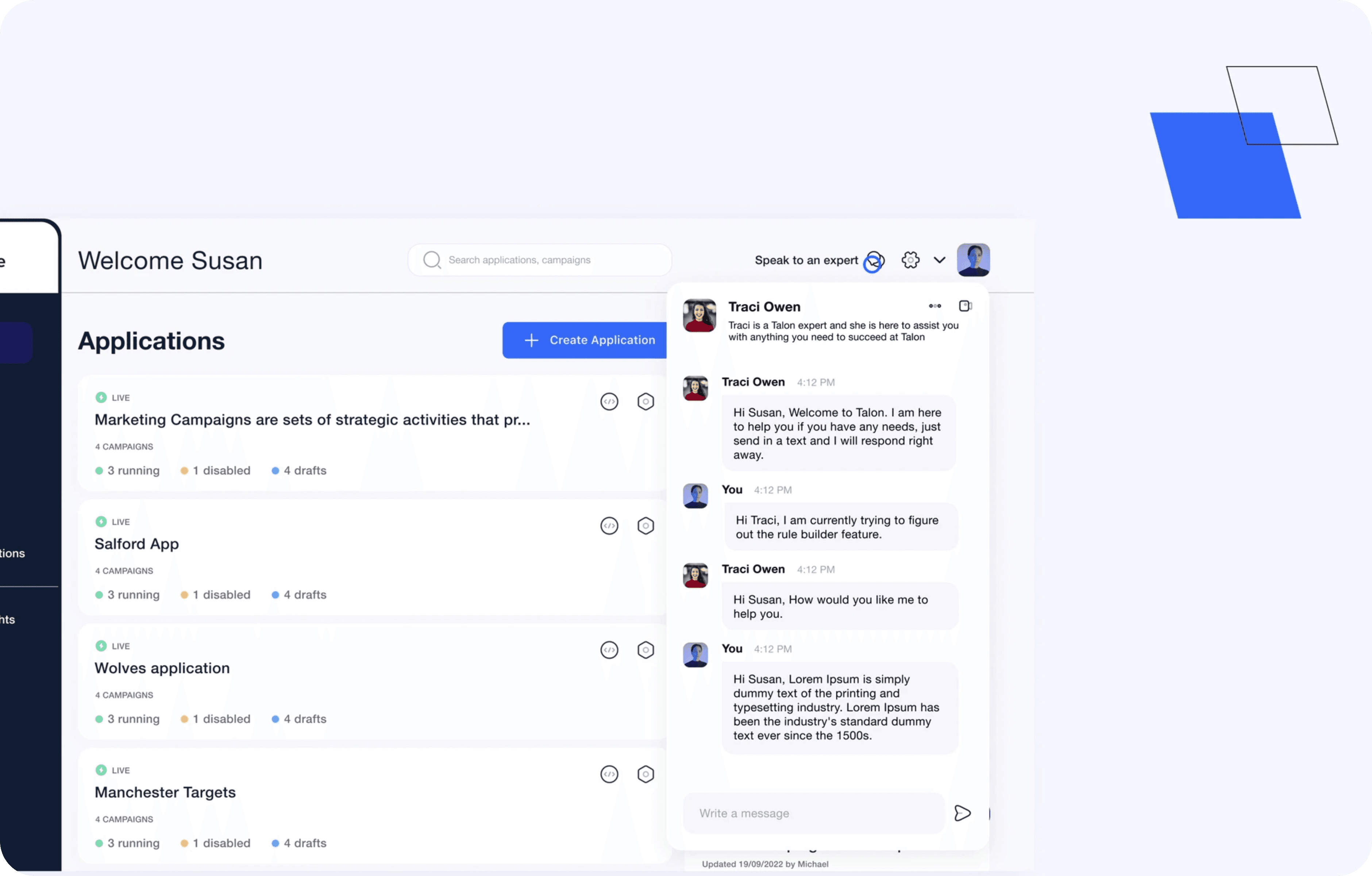Screen dimensions: 1372x876
Task: Click code icon for Wolves application
Action: [x=609, y=650]
